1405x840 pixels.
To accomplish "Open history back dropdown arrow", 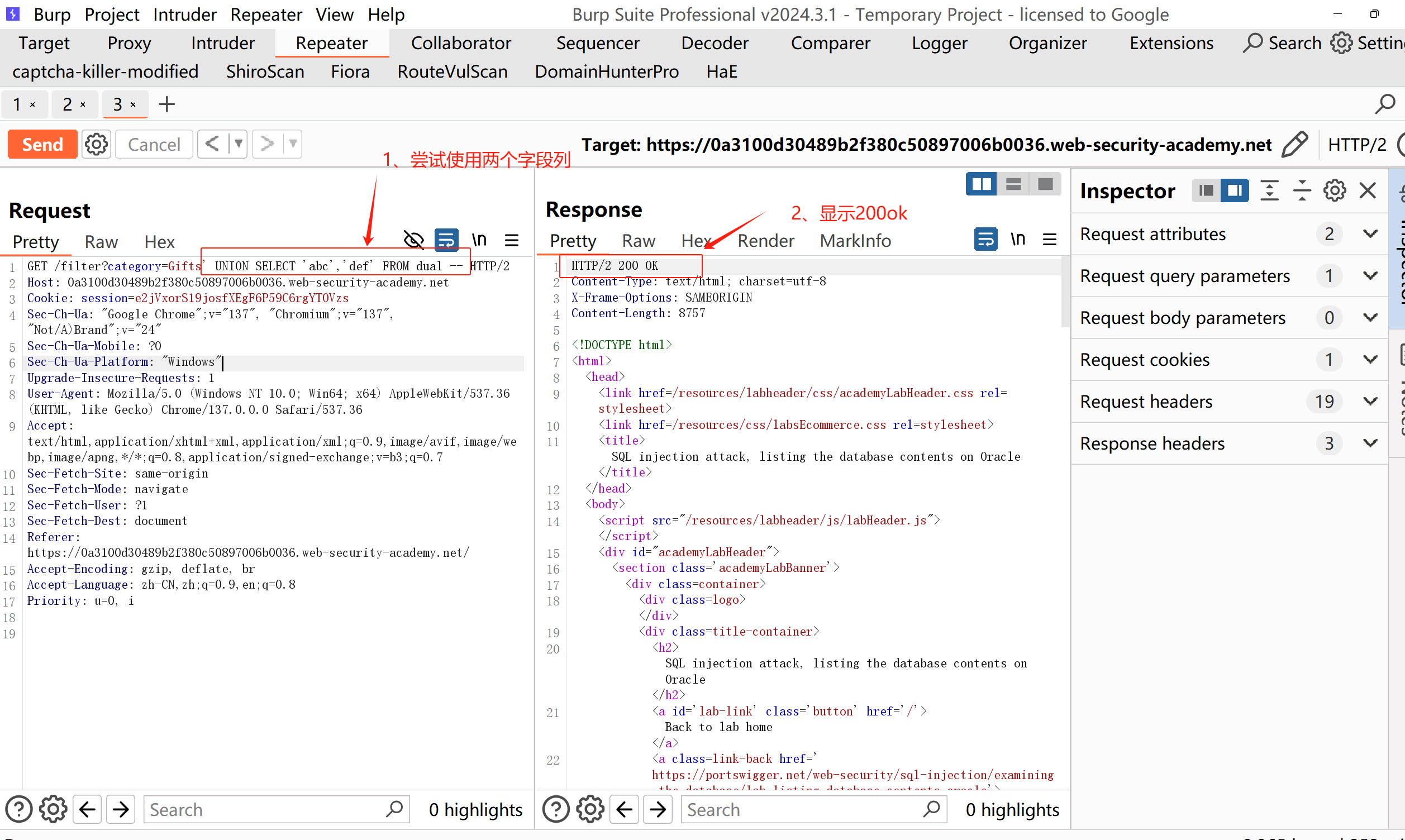I will point(239,144).
